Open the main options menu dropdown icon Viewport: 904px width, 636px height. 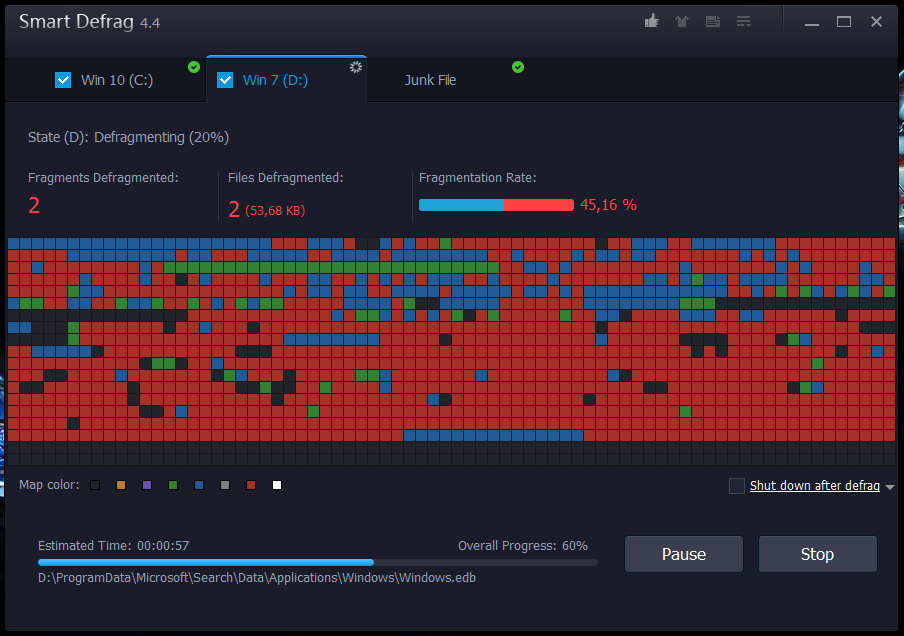click(743, 21)
